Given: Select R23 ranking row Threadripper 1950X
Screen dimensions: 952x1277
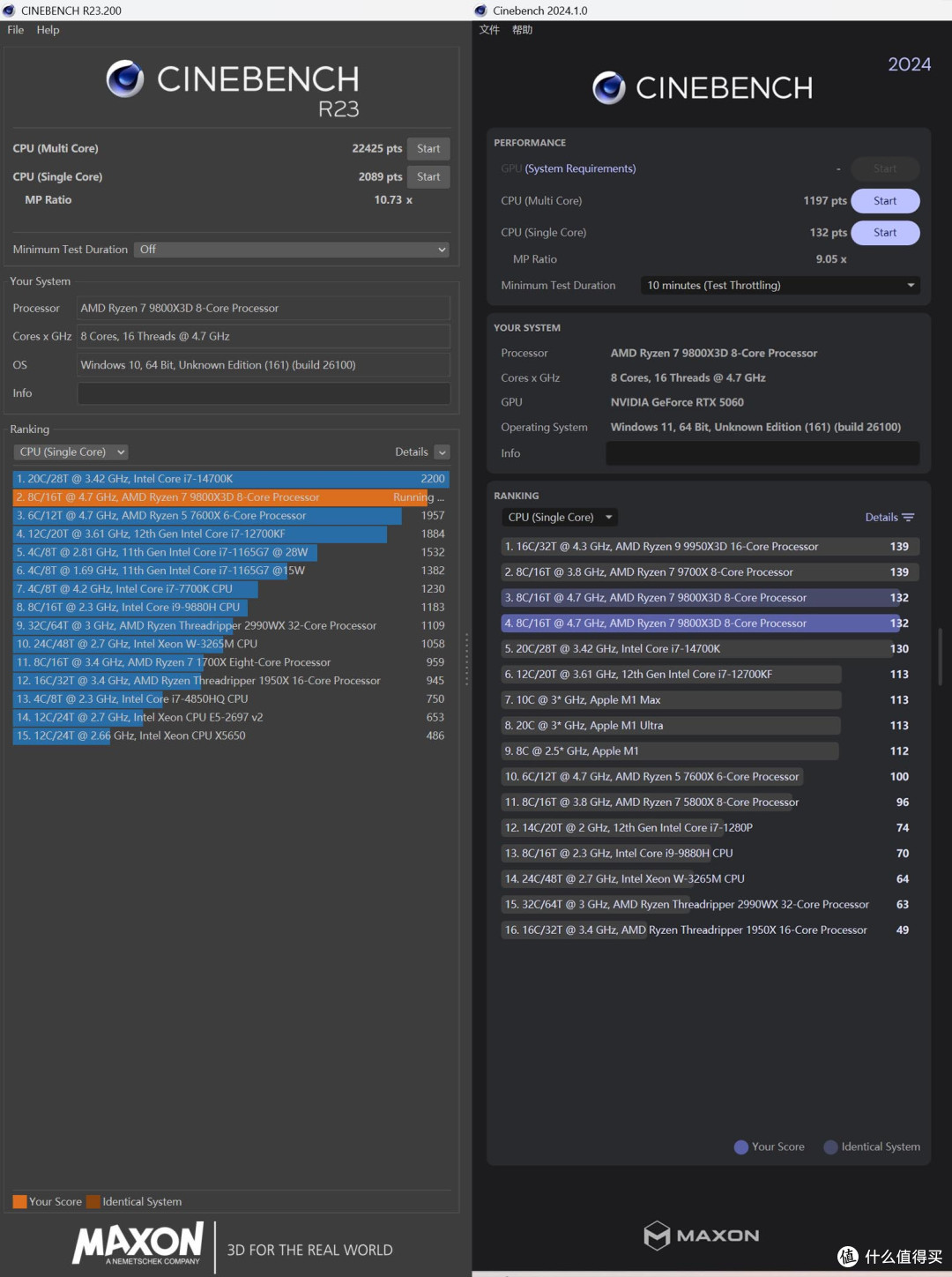Looking at the screenshot, I should tap(231, 681).
